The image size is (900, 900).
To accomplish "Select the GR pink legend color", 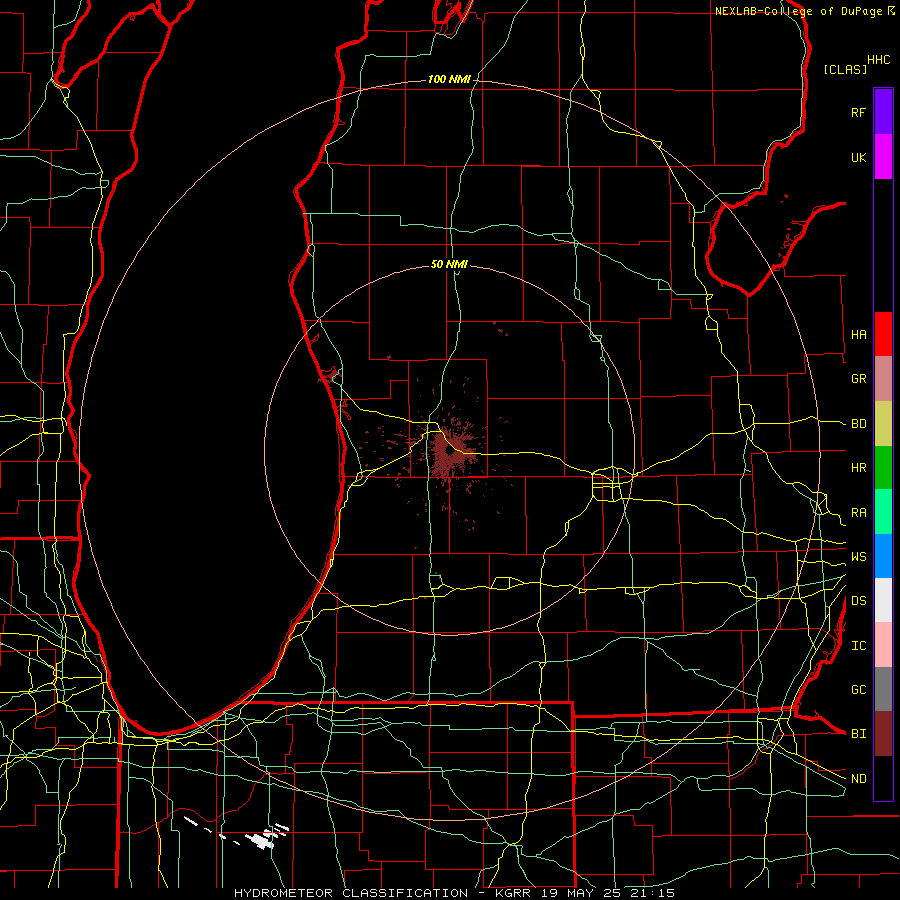I will (883, 379).
